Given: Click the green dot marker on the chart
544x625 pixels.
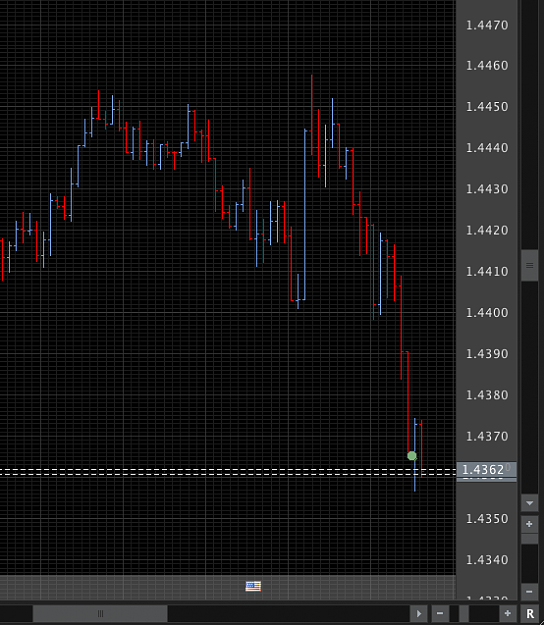Looking at the screenshot, I should (412, 456).
